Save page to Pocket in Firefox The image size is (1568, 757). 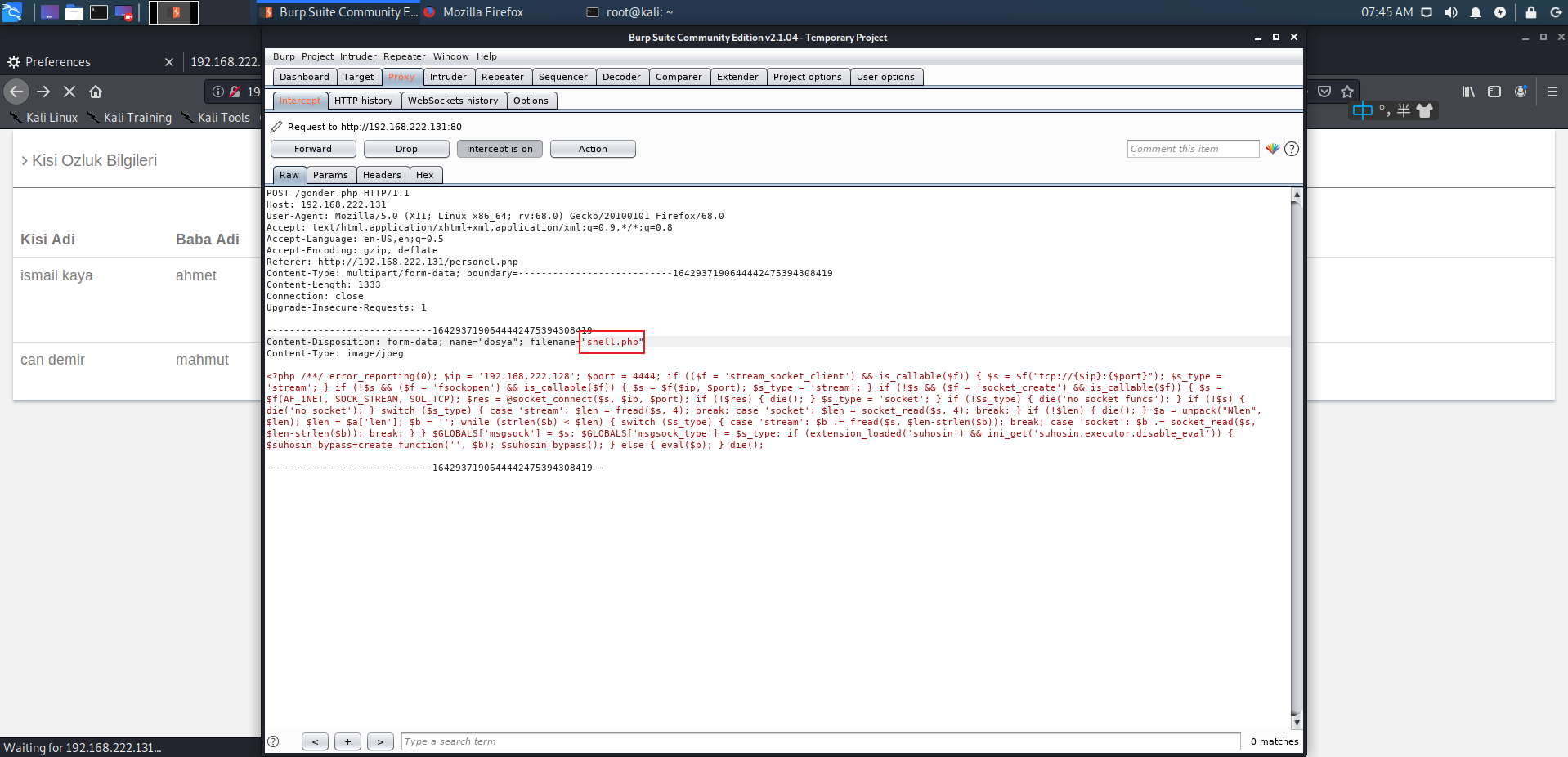point(1324,92)
